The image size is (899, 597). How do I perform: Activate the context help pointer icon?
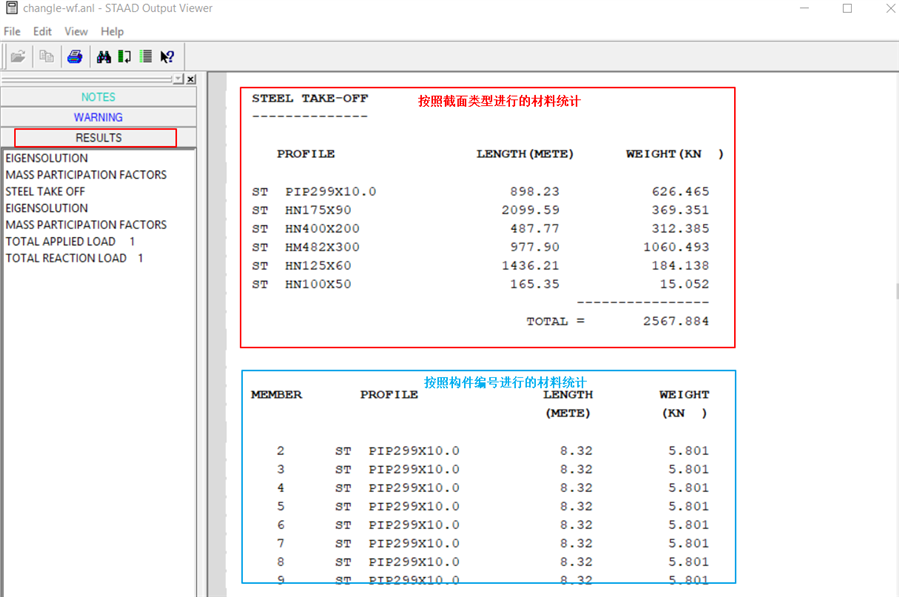click(x=168, y=57)
